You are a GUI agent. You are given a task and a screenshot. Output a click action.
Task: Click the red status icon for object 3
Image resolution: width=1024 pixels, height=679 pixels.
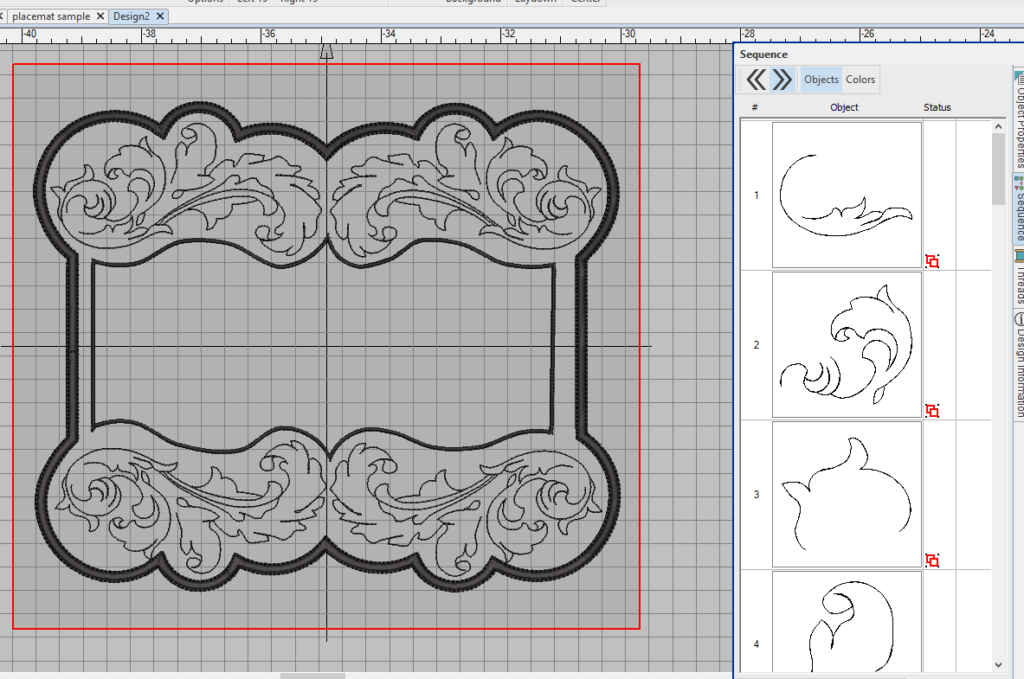(x=932, y=560)
